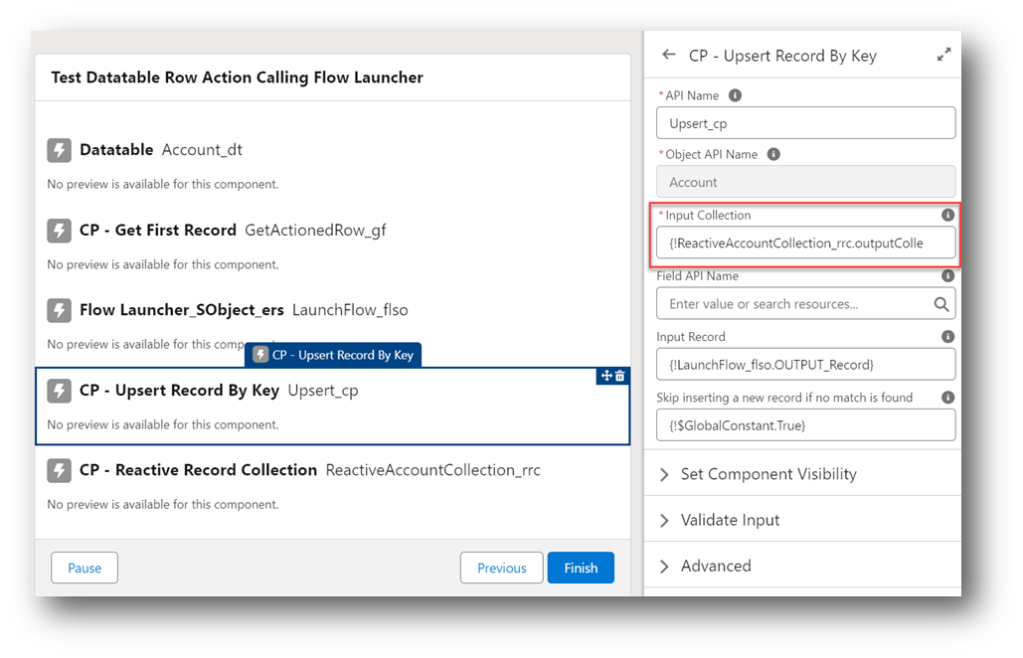Select the Datatable Account_dt component
The height and width of the screenshot is (658, 1023).
coord(160,150)
